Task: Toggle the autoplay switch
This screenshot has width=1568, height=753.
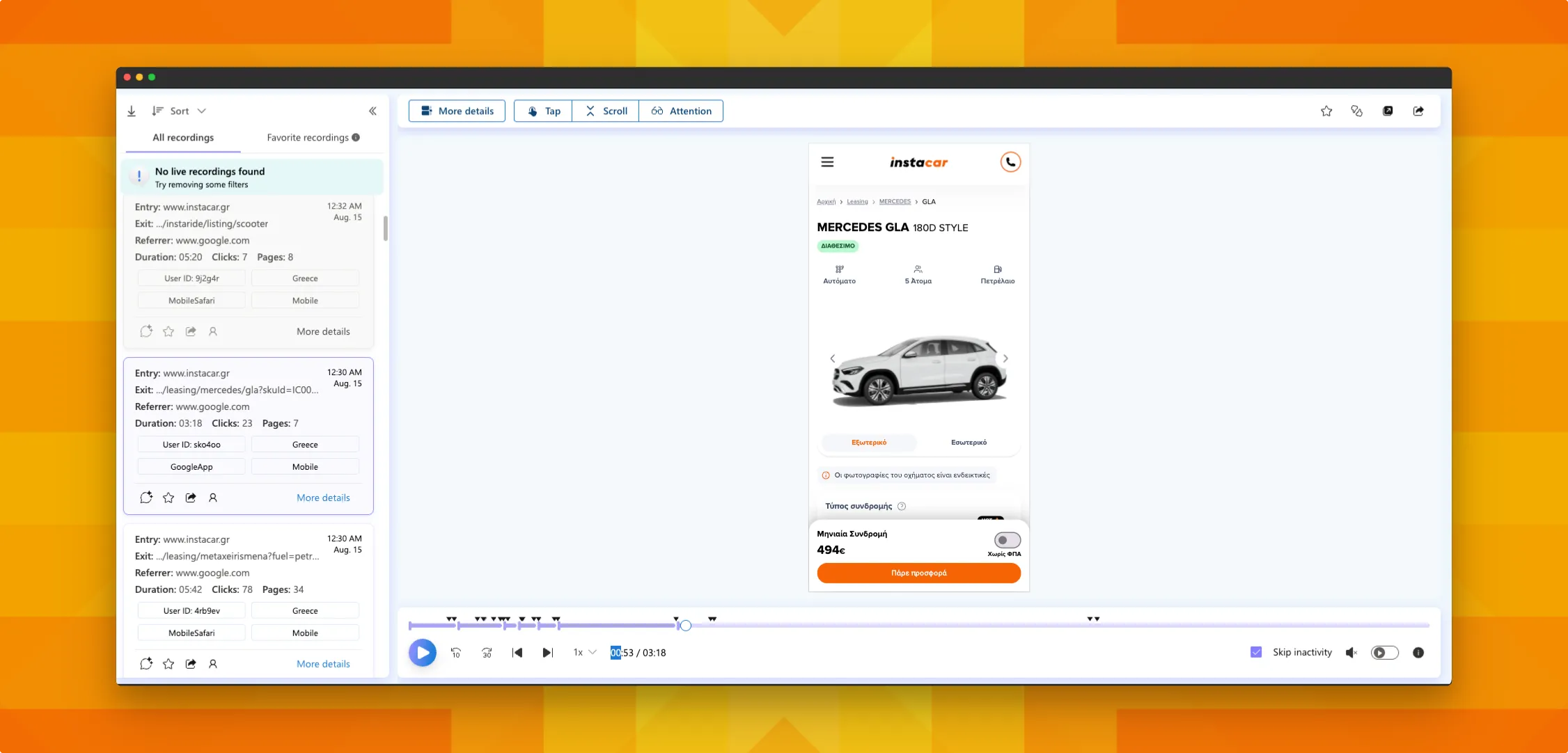Action: 1384,653
